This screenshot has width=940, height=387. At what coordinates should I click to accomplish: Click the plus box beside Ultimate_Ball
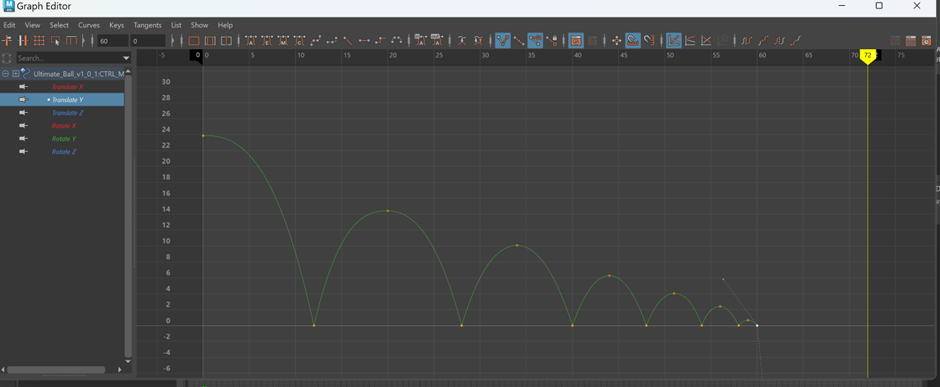click(16, 74)
